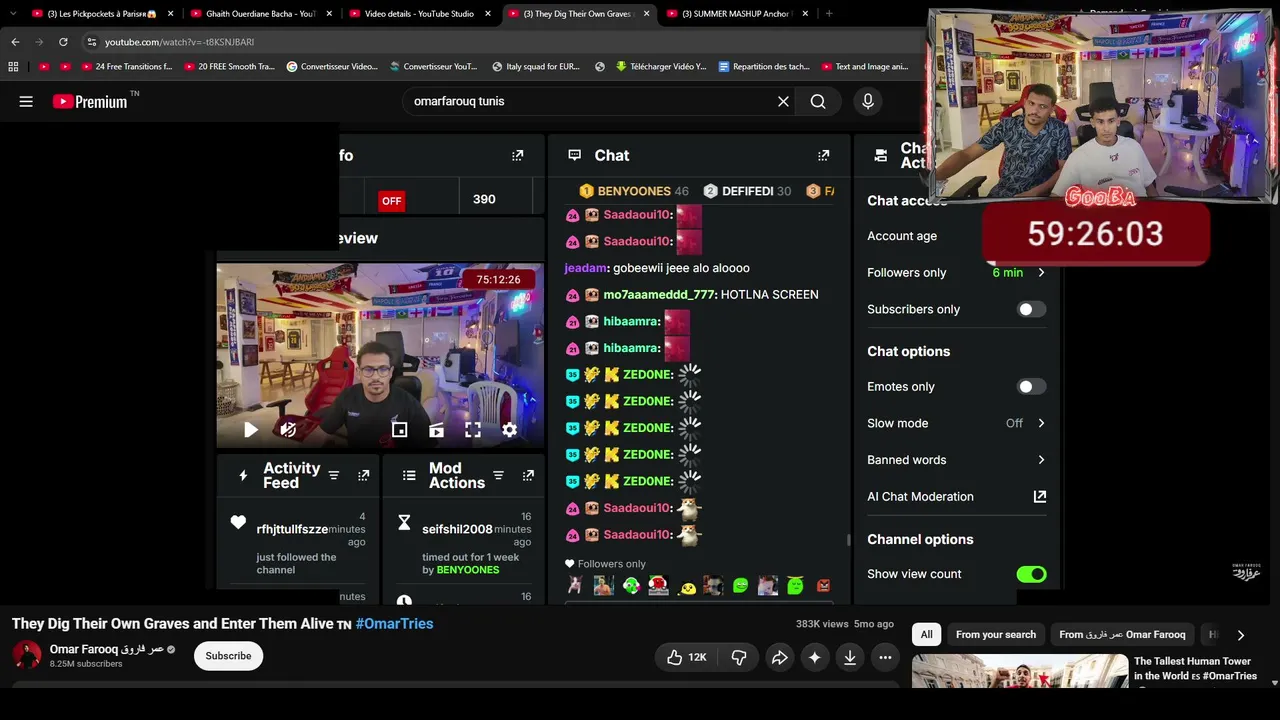Image resolution: width=1280 pixels, height=720 pixels.
Task: Open AI Chat Moderation external link
Action: pos(1040,497)
